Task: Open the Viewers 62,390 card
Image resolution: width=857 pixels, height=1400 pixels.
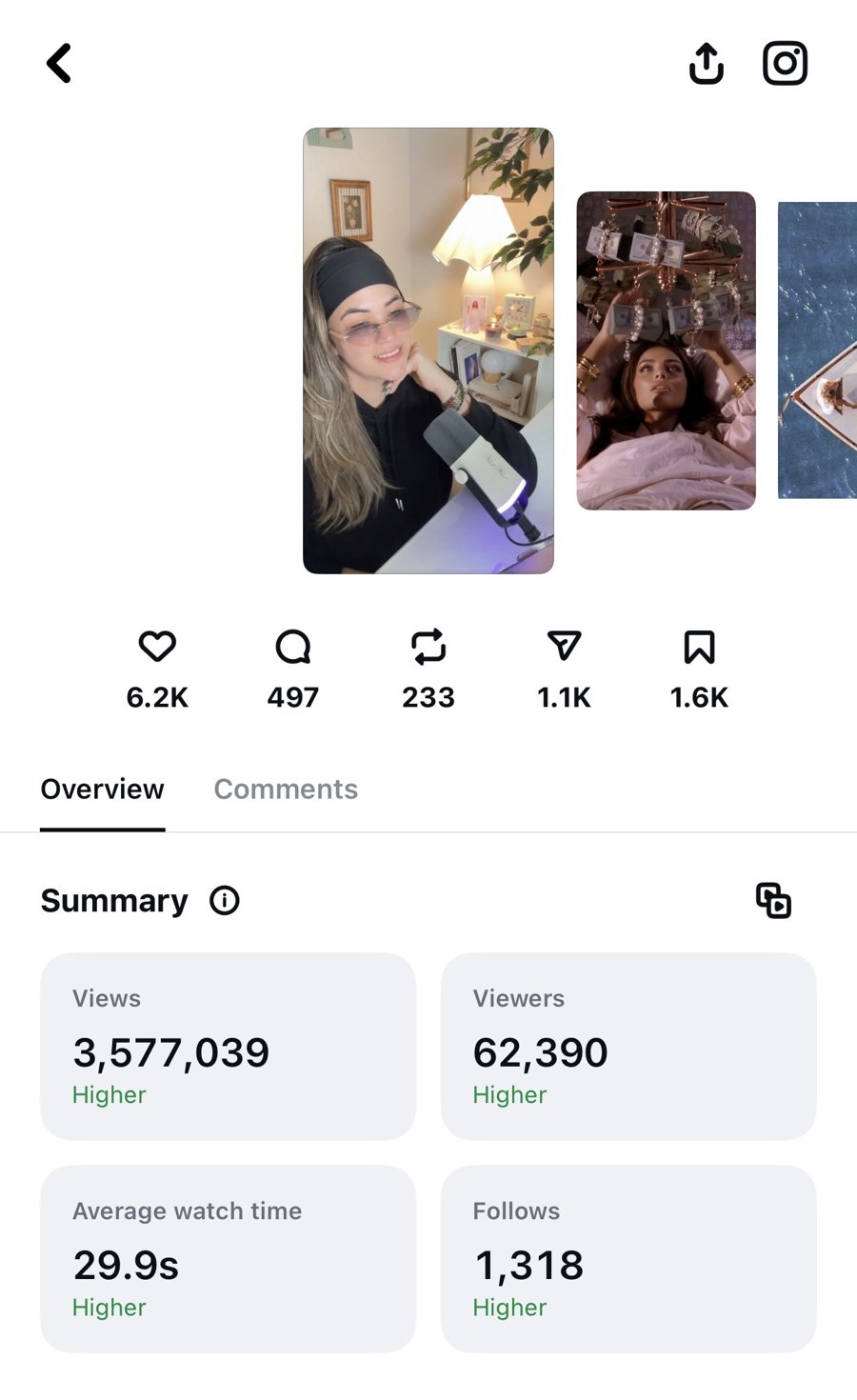Action: click(628, 1046)
